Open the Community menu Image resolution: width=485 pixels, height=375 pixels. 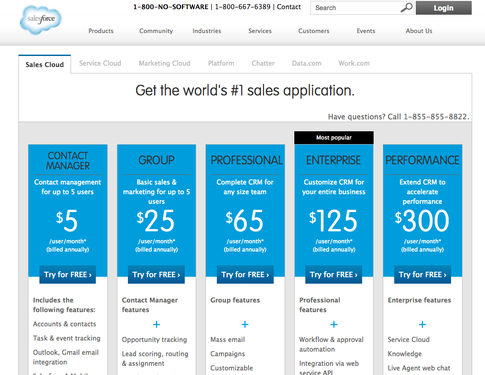(156, 31)
